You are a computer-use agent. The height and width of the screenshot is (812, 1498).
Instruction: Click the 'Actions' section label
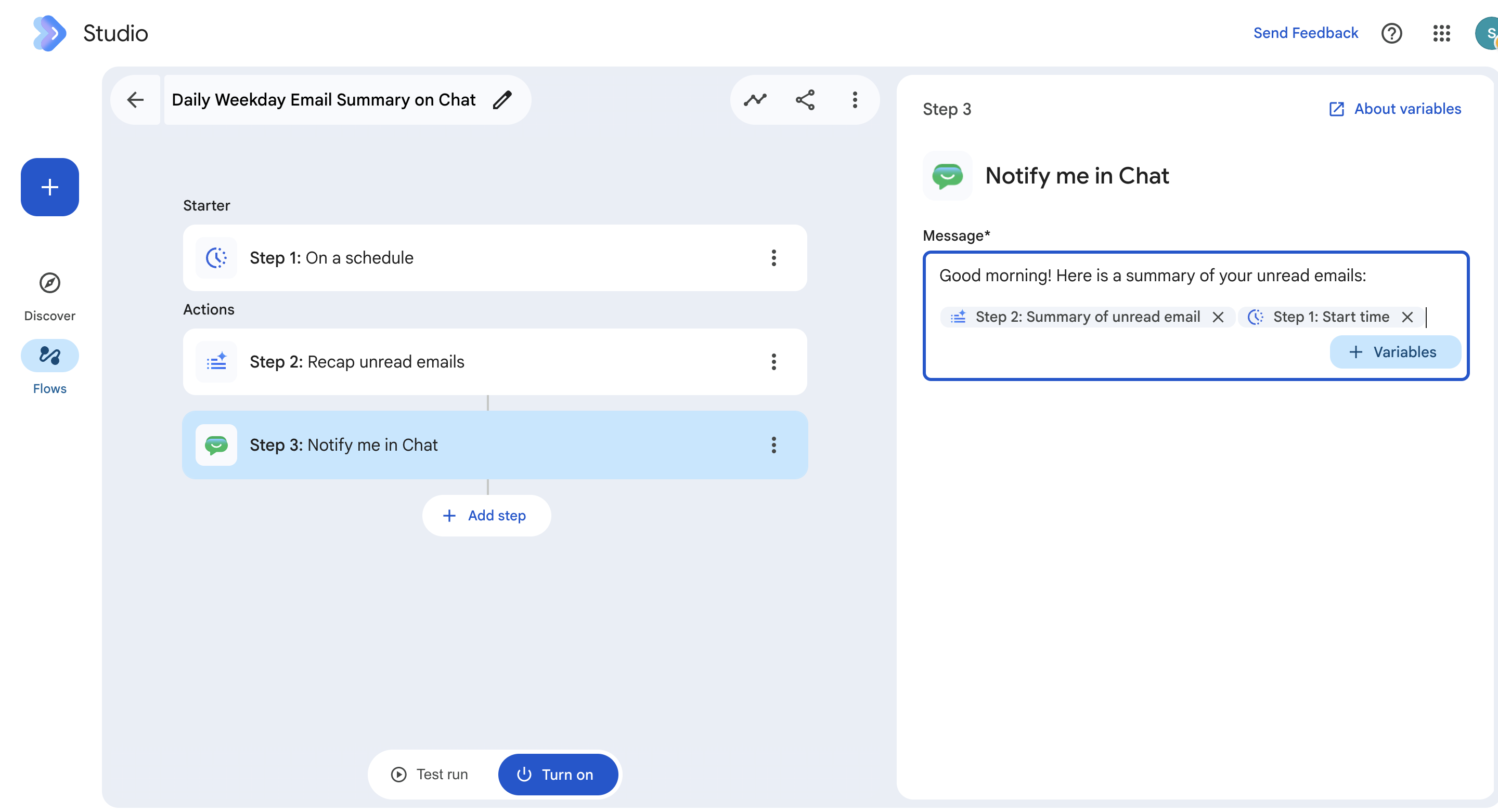(209, 309)
